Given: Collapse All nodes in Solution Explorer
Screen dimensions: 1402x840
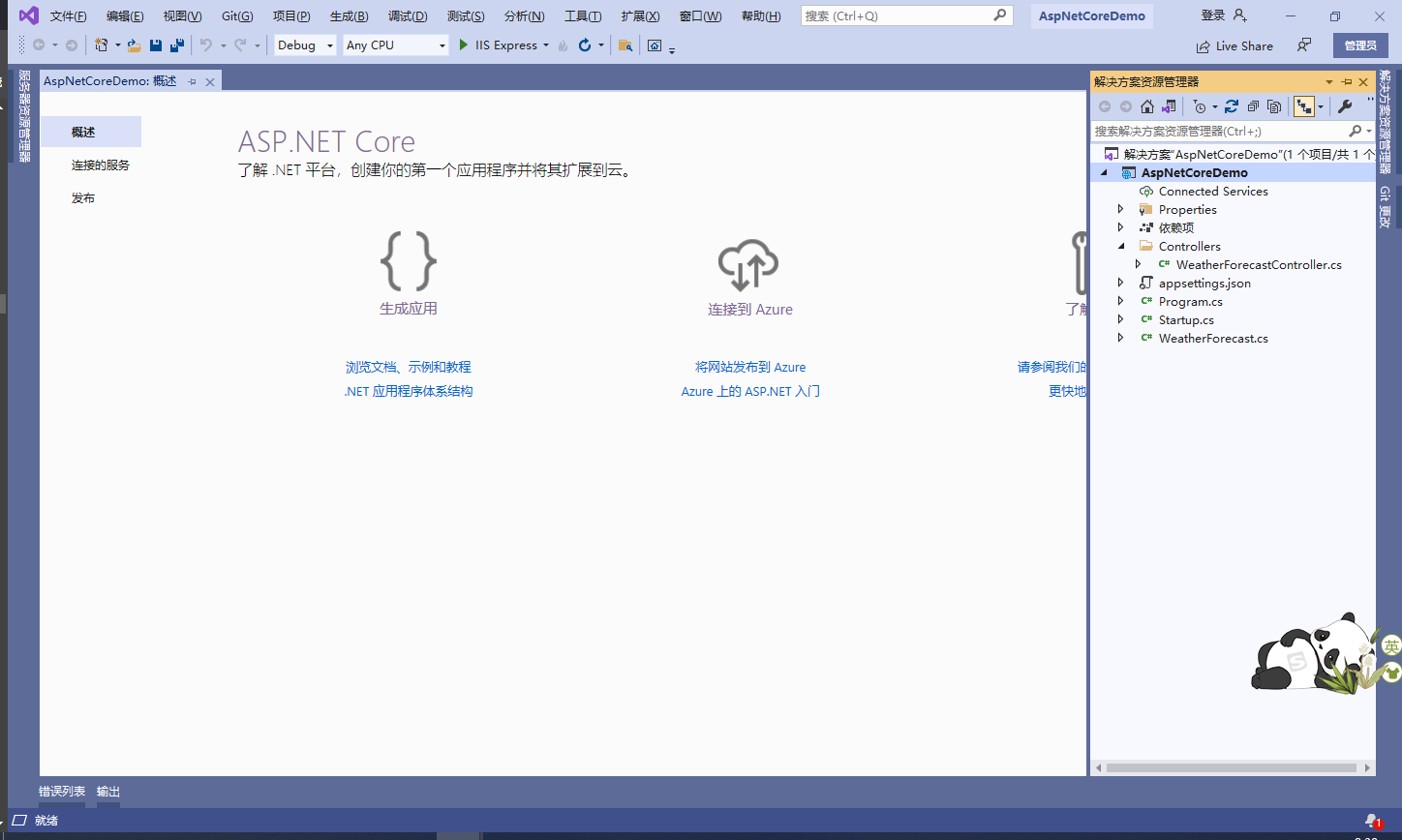Looking at the screenshot, I should tap(1253, 106).
